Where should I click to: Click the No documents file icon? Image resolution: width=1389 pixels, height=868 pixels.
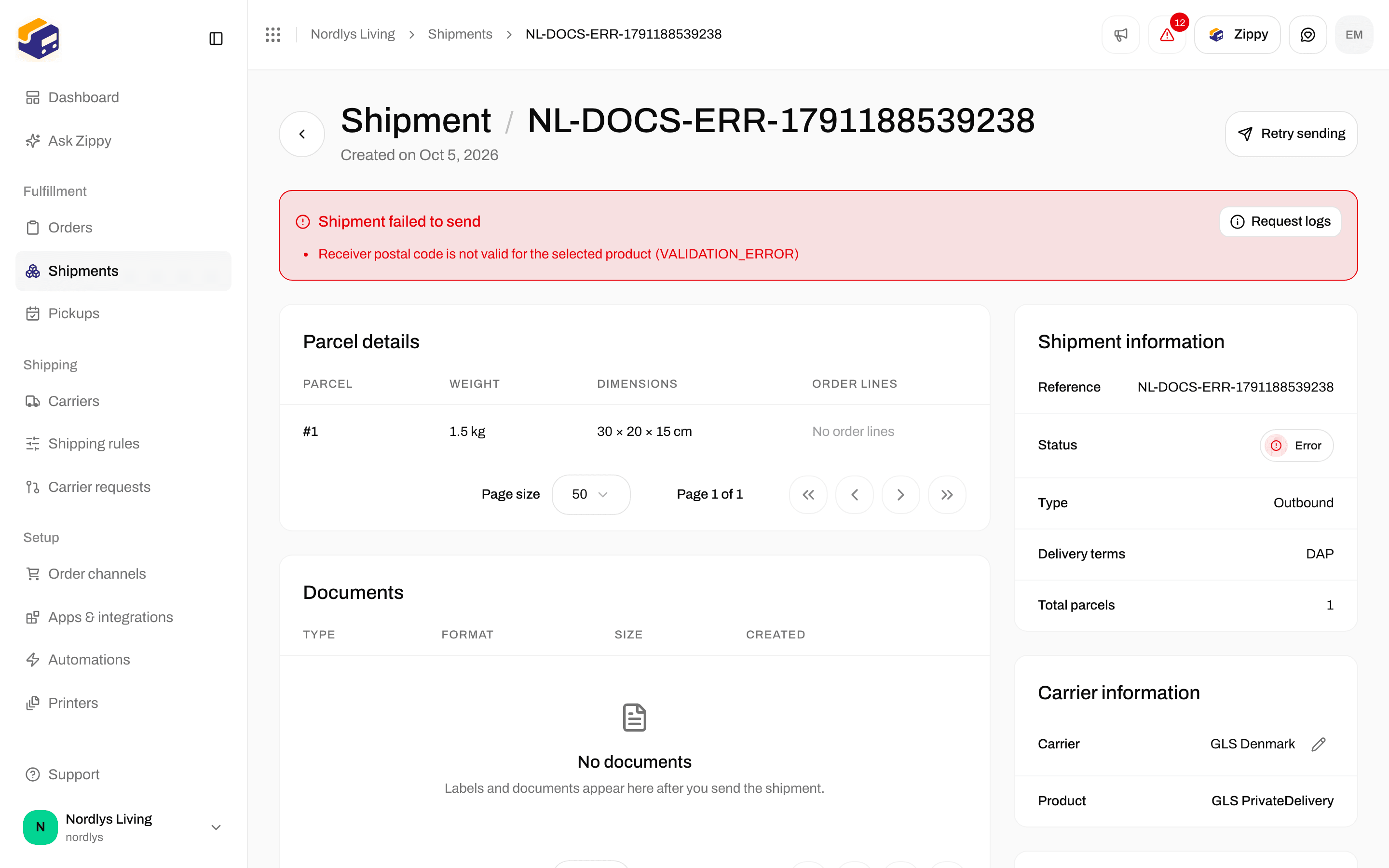pyautogui.click(x=634, y=718)
